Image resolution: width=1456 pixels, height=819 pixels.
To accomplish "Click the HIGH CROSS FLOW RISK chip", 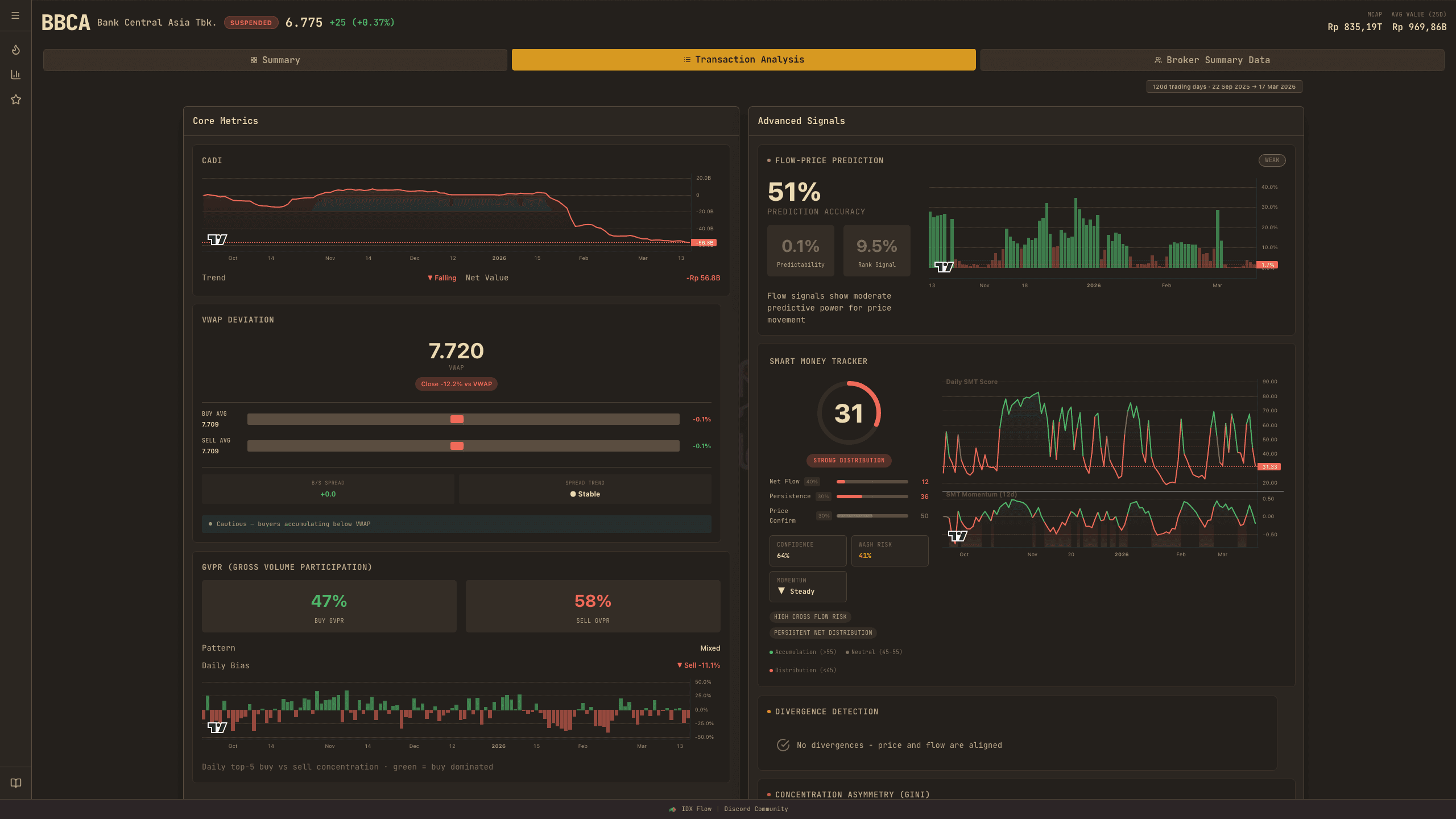I will coord(810,617).
